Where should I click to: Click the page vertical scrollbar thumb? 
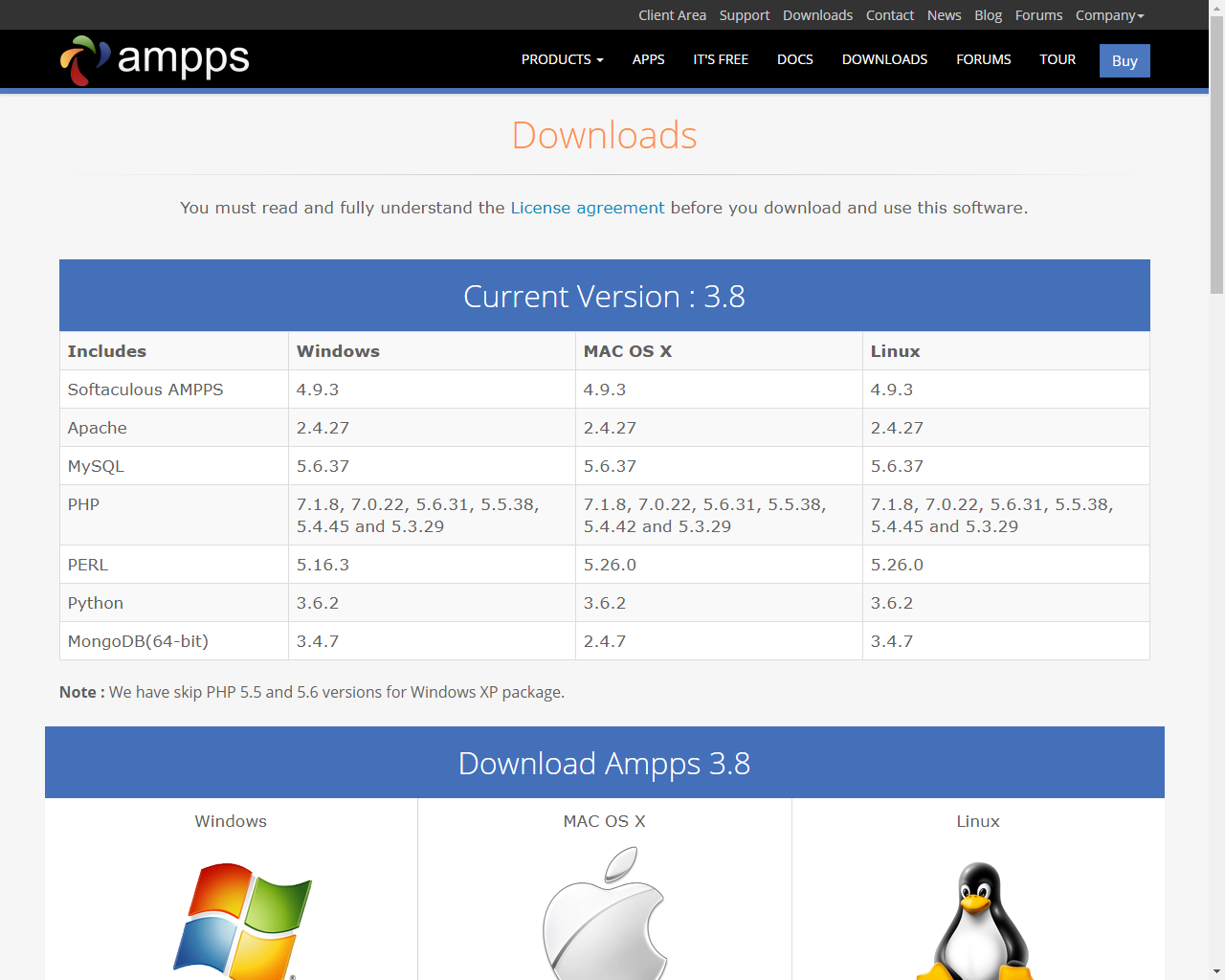tap(1216, 155)
